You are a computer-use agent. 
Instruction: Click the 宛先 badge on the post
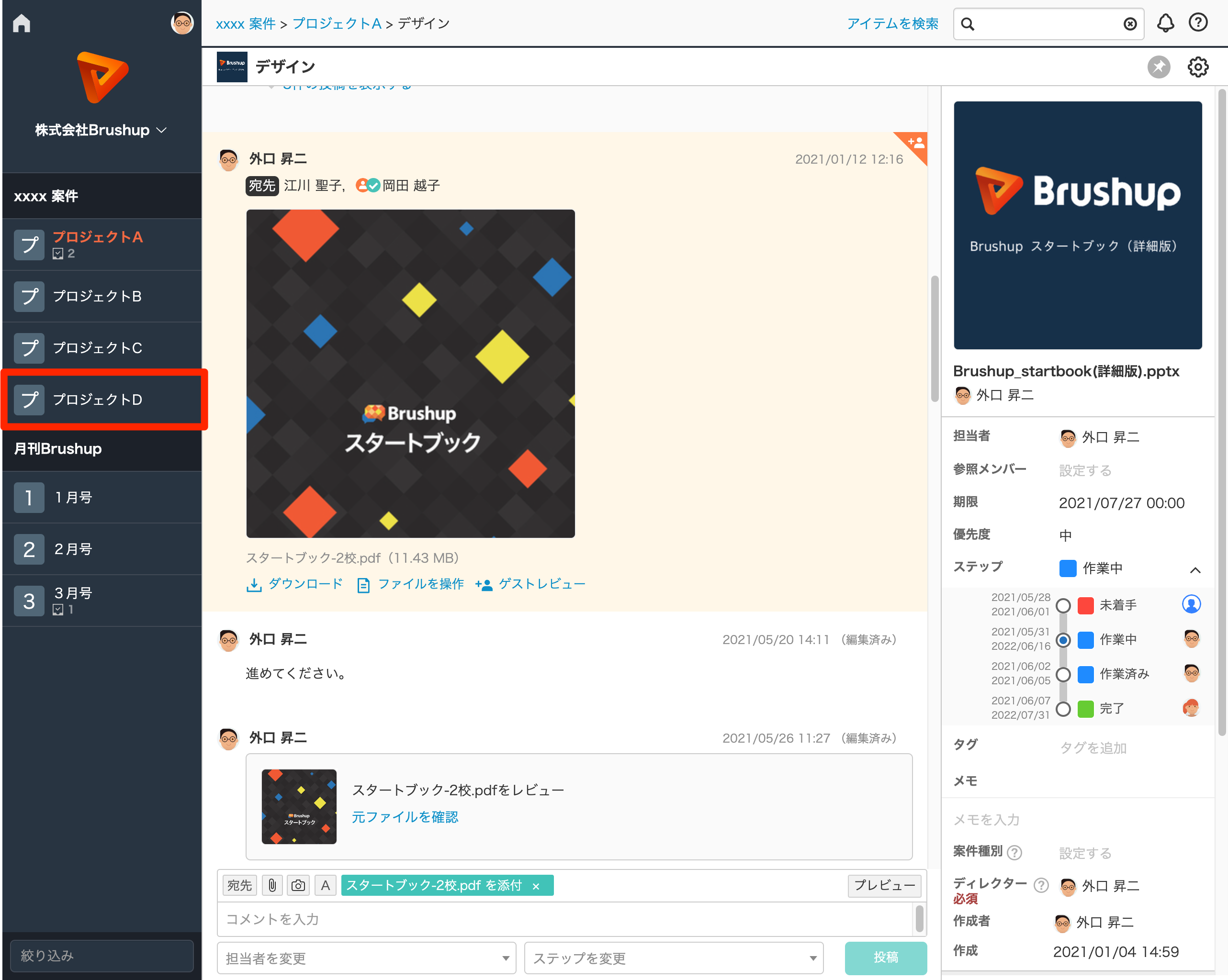262,185
